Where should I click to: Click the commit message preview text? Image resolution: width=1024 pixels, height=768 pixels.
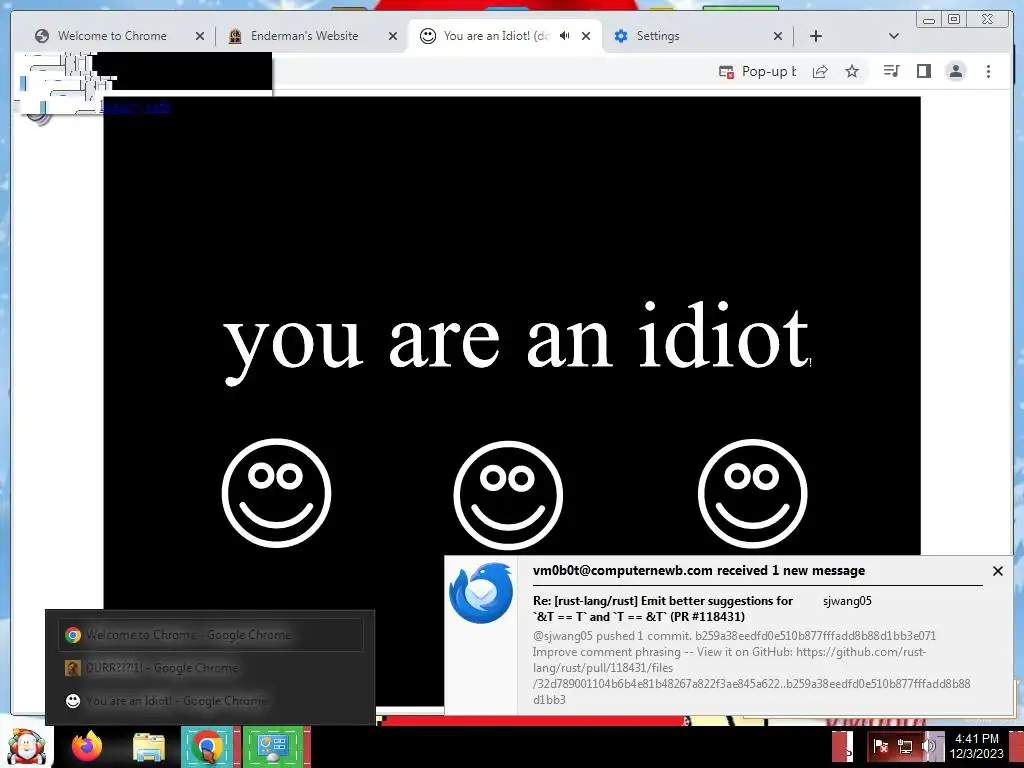pyautogui.click(x=751, y=667)
